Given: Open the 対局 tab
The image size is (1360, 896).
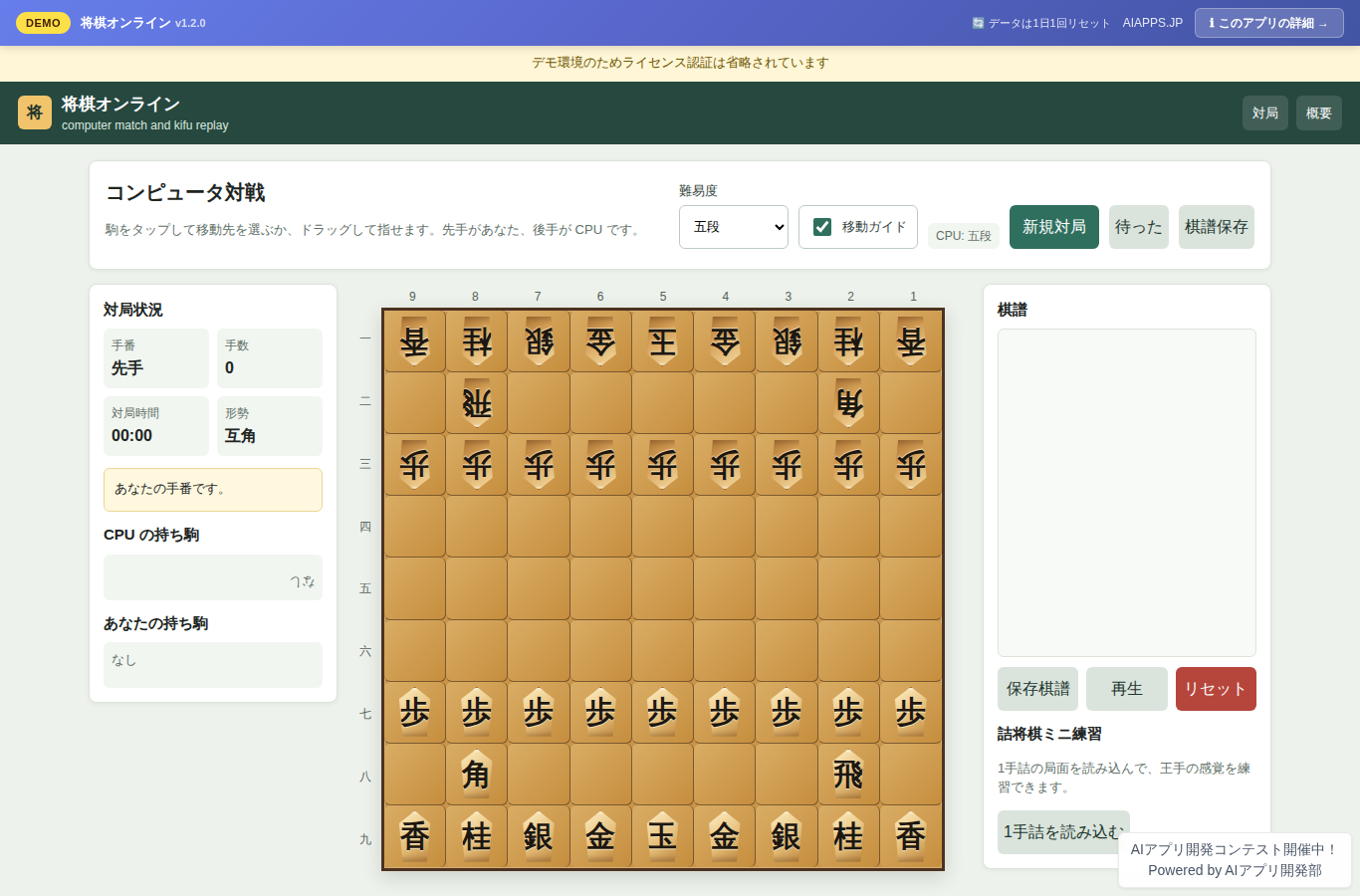Looking at the screenshot, I should coord(1265,112).
